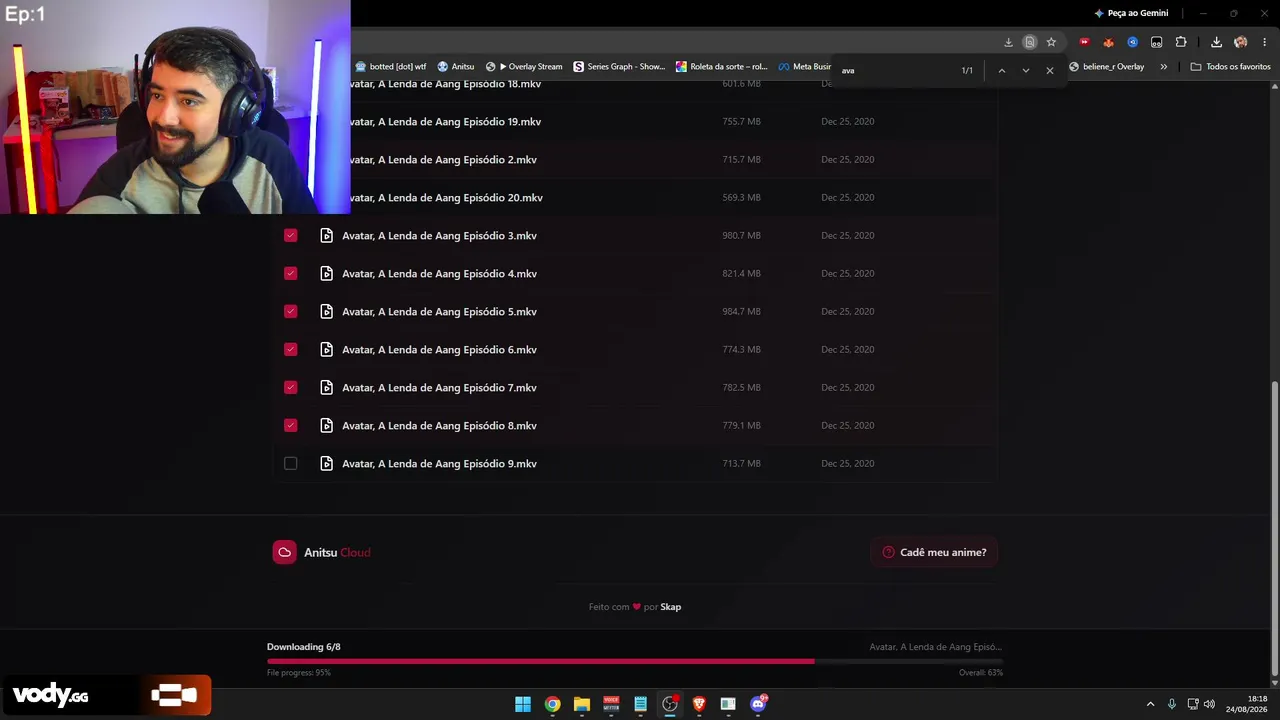Focus the find-in-page search field

895,71
